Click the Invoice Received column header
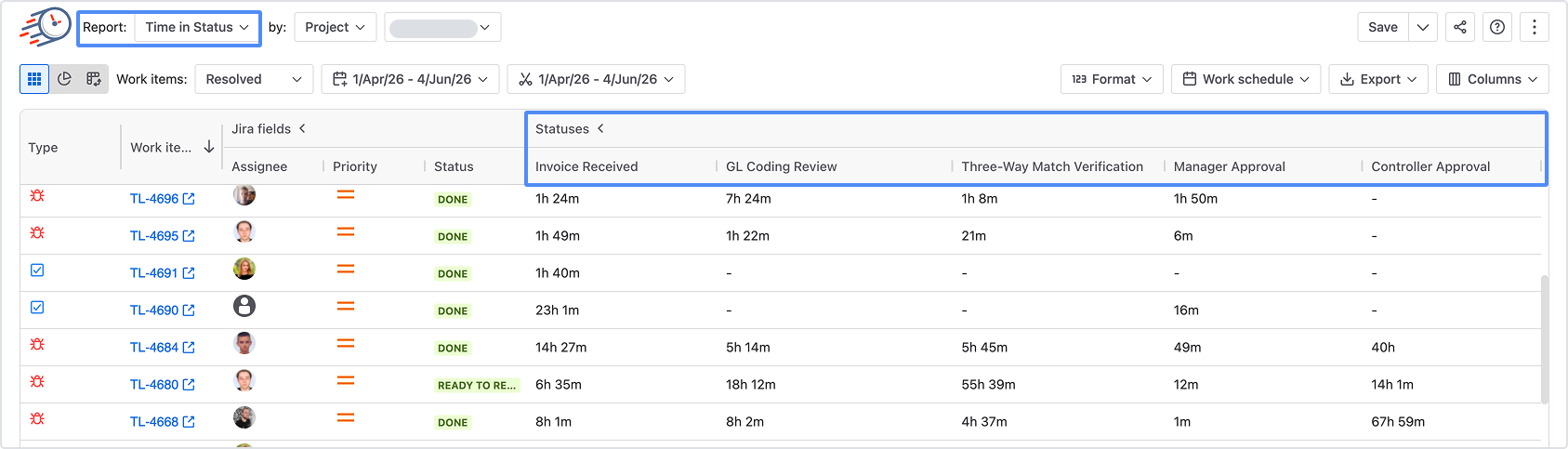Image resolution: width=1568 pixels, height=449 pixels. point(586,166)
